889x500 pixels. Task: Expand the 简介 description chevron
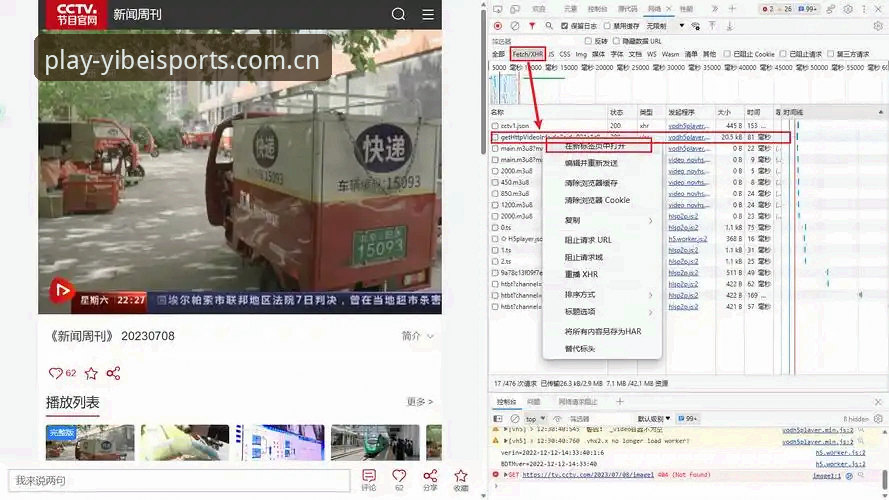pos(430,337)
